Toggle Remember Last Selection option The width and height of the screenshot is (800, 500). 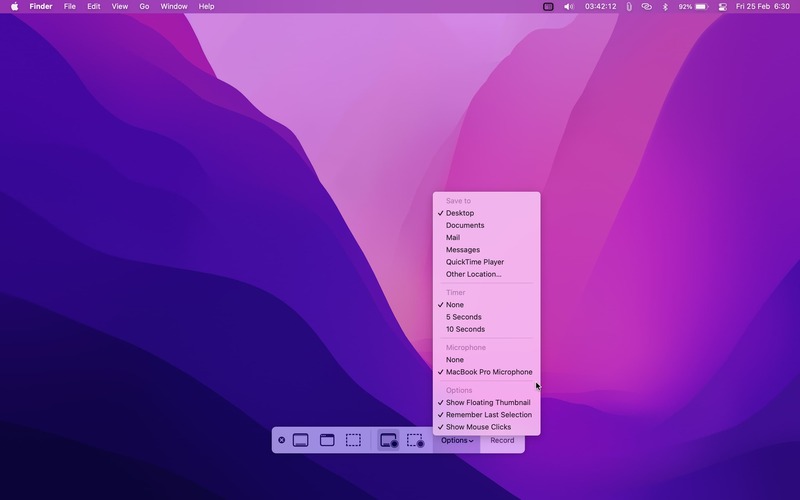[x=488, y=415]
